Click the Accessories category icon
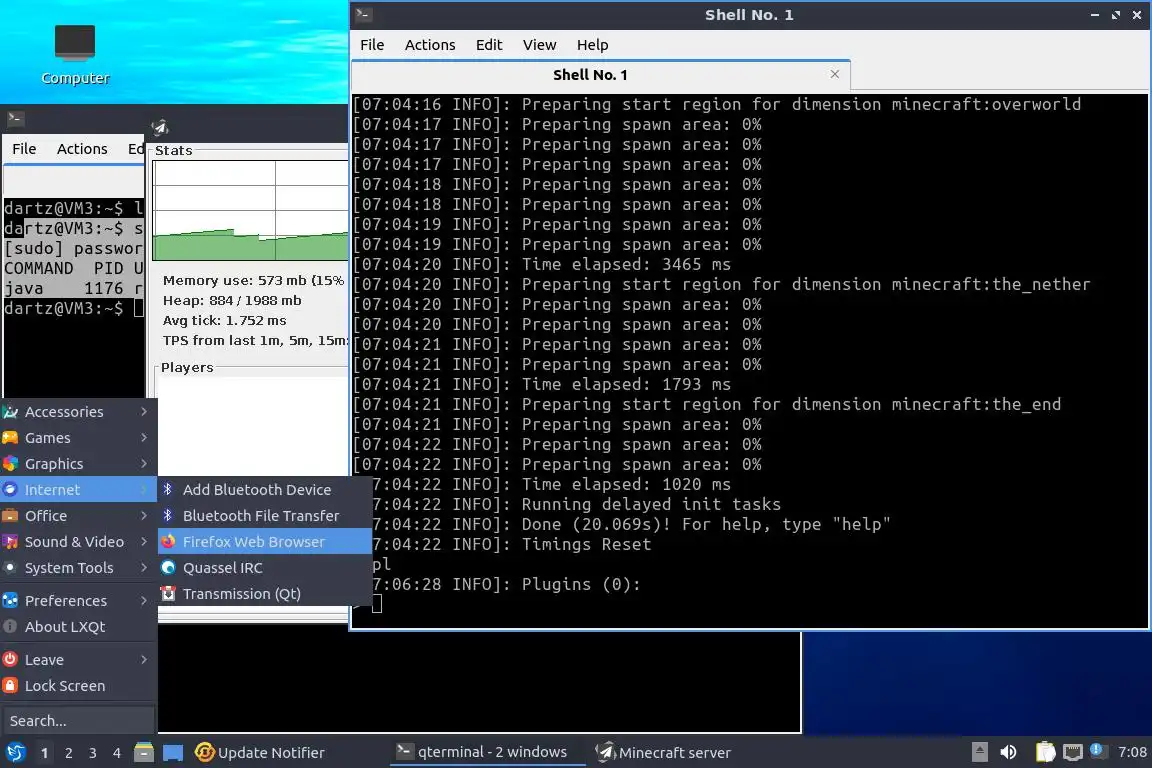Image resolution: width=1152 pixels, height=768 pixels. point(10,412)
